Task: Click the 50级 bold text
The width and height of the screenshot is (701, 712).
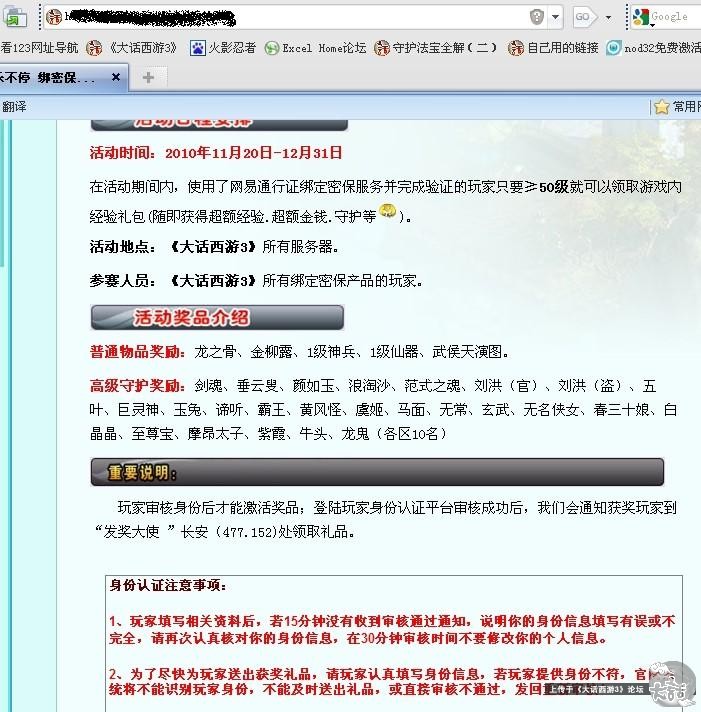Action: click(x=553, y=187)
